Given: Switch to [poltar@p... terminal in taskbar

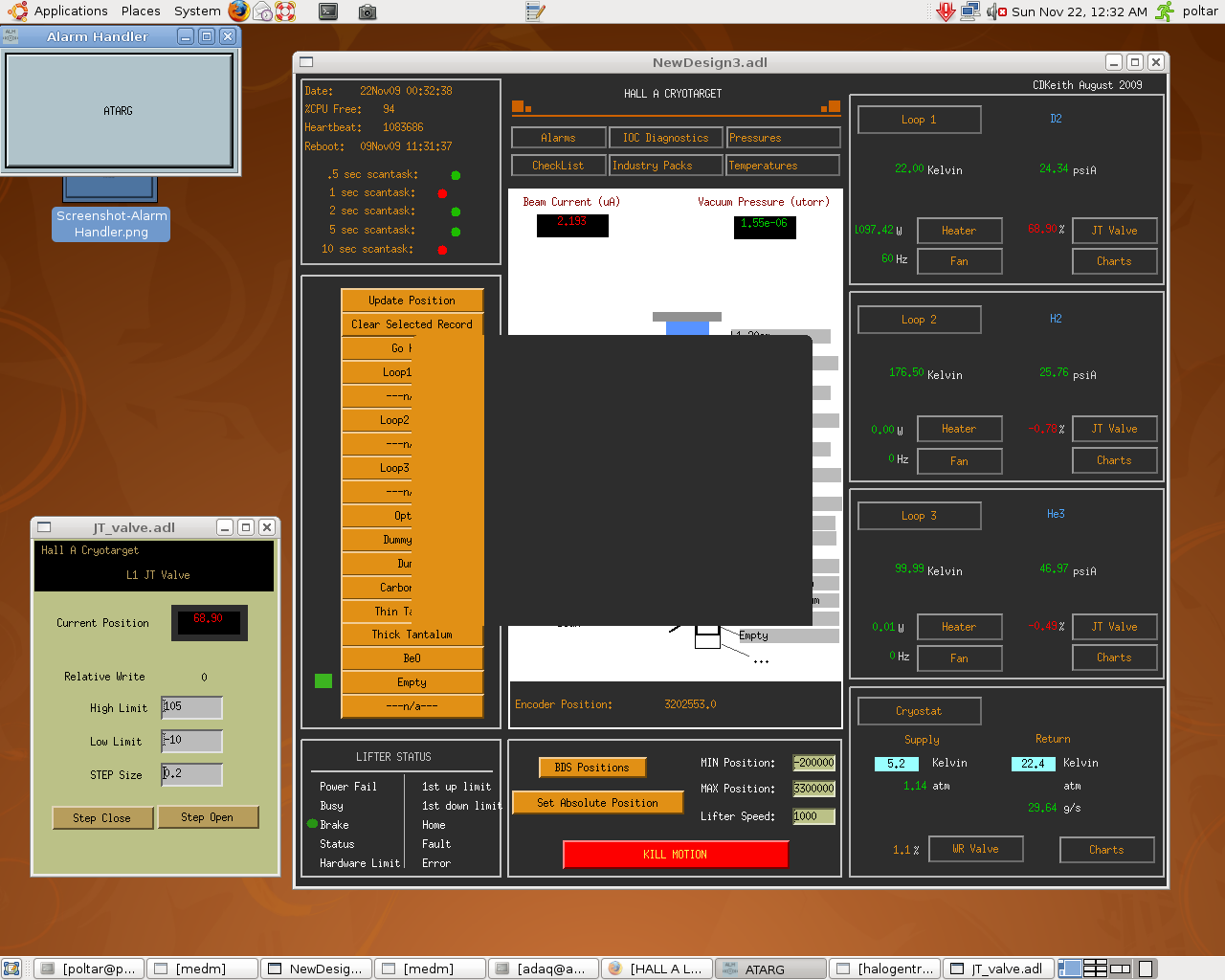Looking at the screenshot, I should pos(89,969).
